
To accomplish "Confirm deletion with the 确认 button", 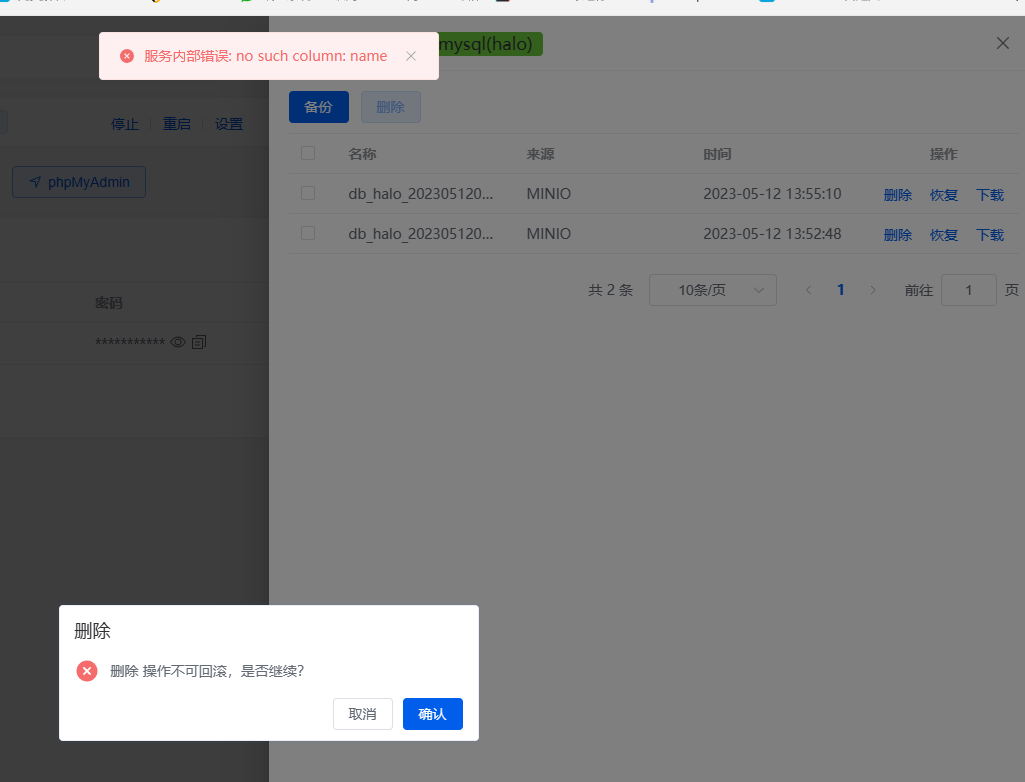I will [432, 713].
